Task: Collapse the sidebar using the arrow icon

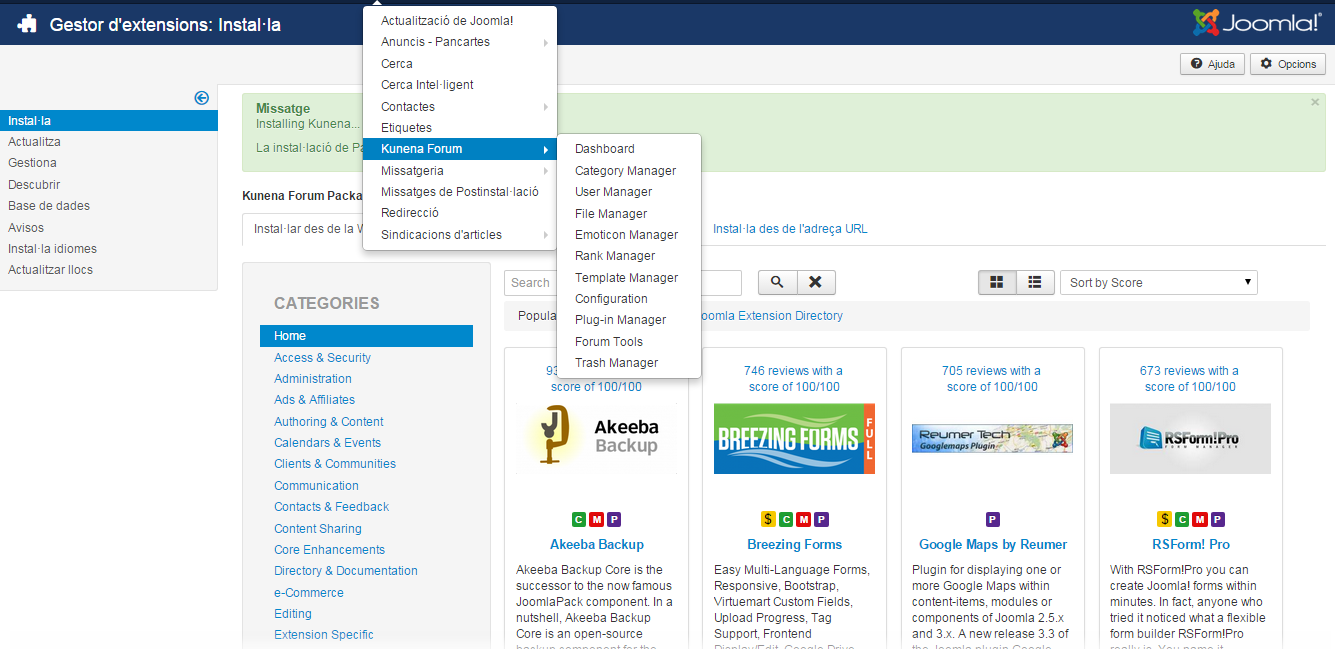Action: 201,97
